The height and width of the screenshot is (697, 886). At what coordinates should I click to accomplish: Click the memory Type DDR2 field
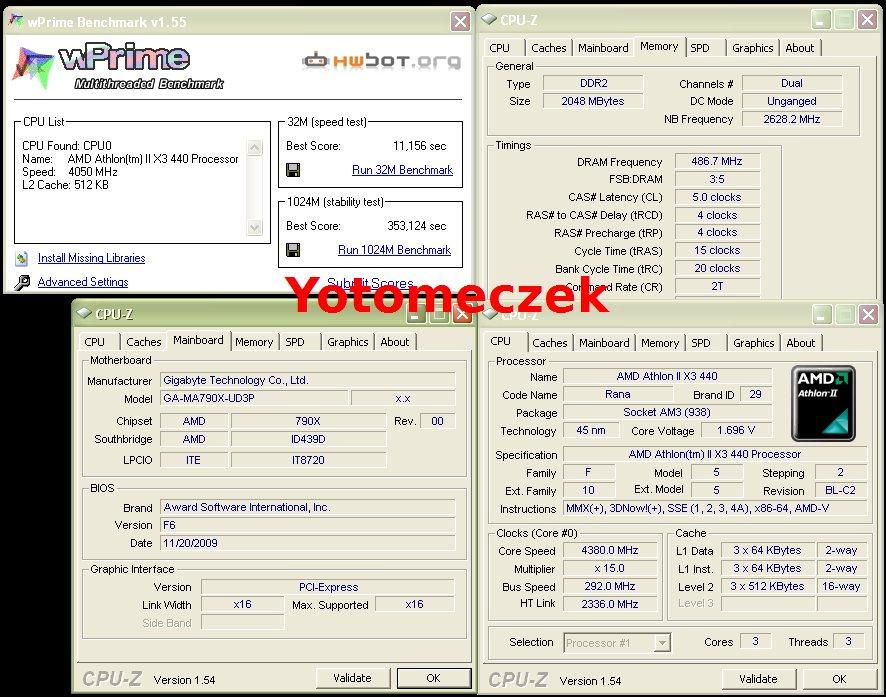pos(593,83)
